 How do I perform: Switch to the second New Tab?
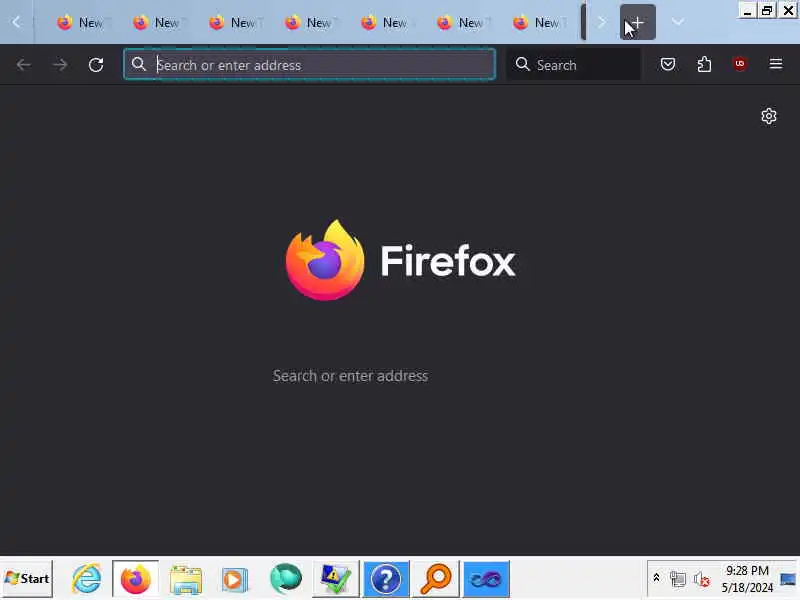point(157,23)
